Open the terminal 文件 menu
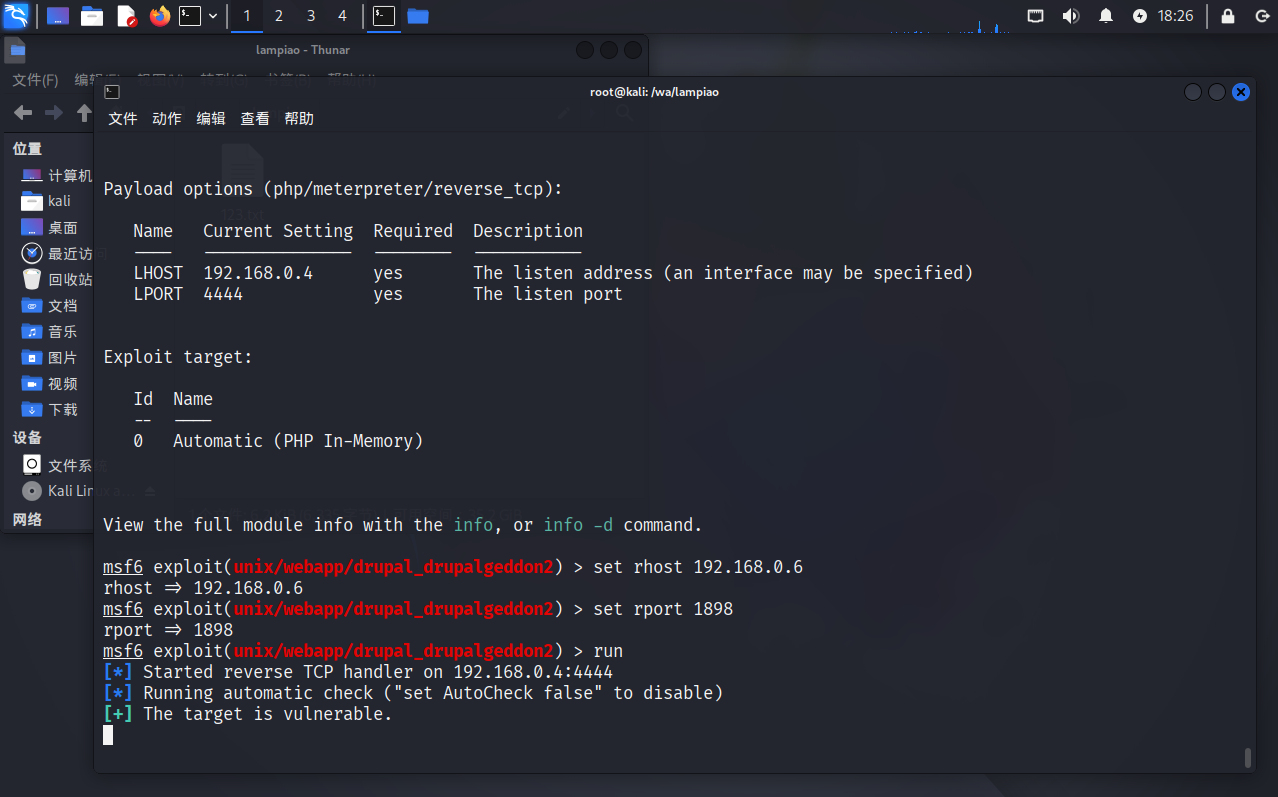Screen dimensions: 1278x797 pos(123,118)
